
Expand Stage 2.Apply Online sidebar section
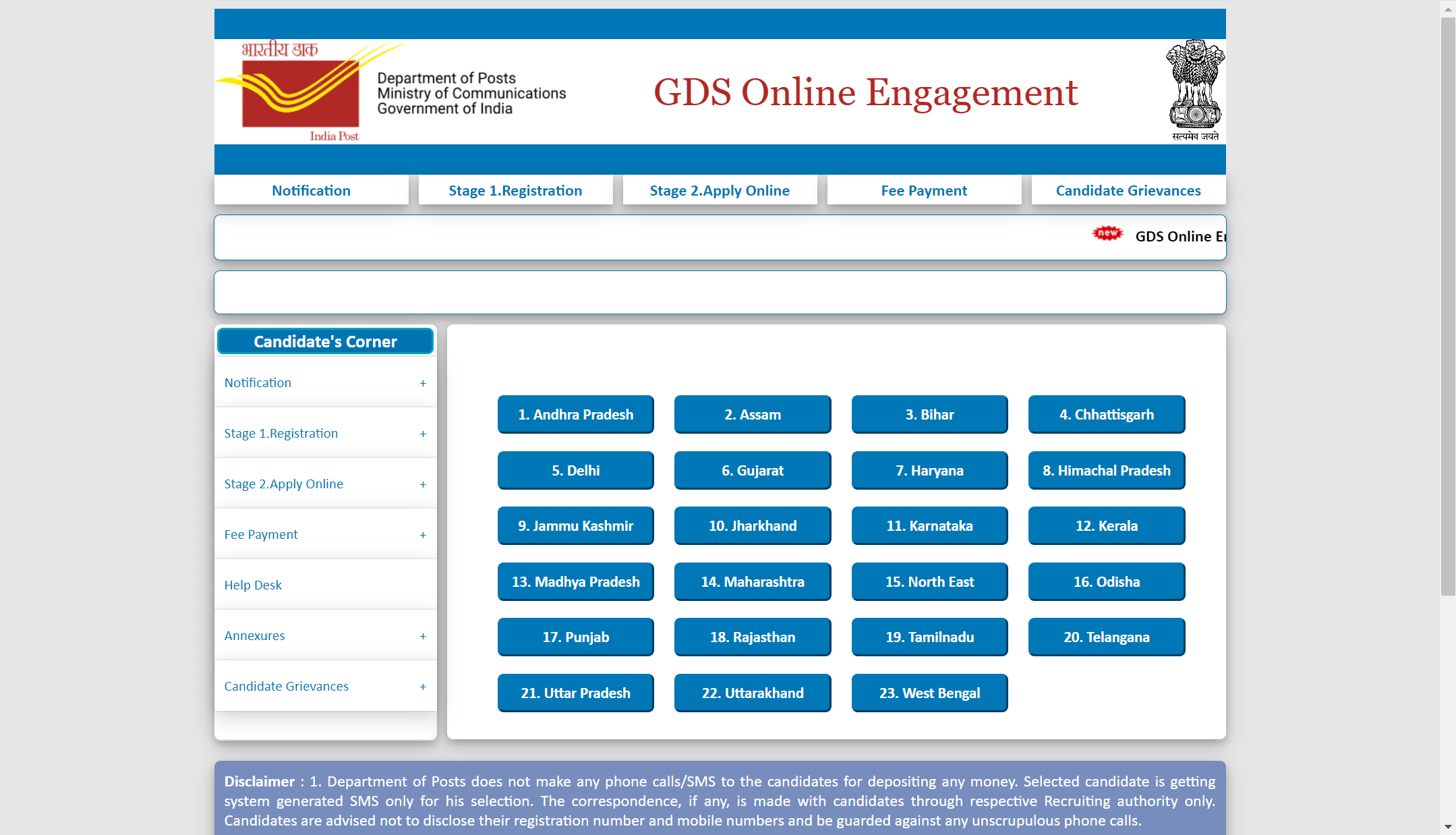[x=325, y=484]
